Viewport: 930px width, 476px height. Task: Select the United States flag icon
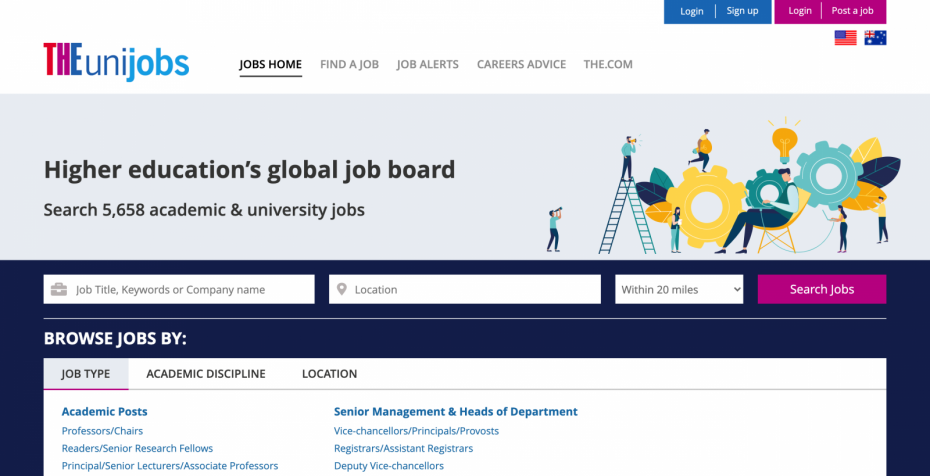(845, 38)
